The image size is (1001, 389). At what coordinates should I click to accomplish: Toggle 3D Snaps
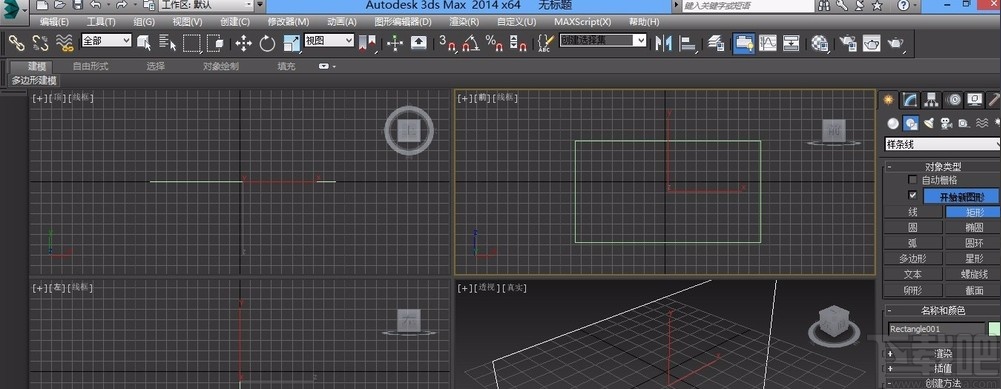pos(448,43)
